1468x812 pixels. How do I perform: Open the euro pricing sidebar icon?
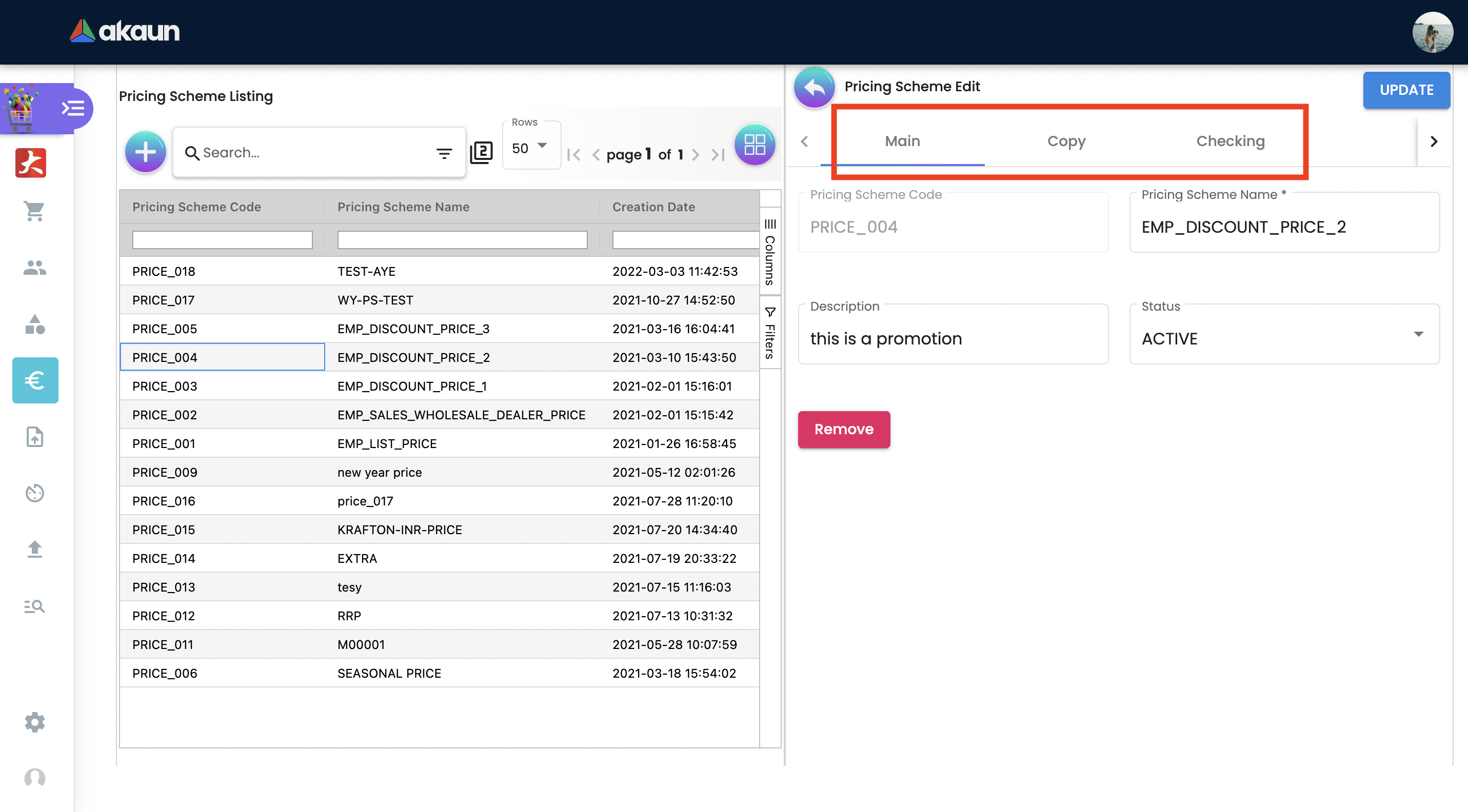pyautogui.click(x=35, y=380)
